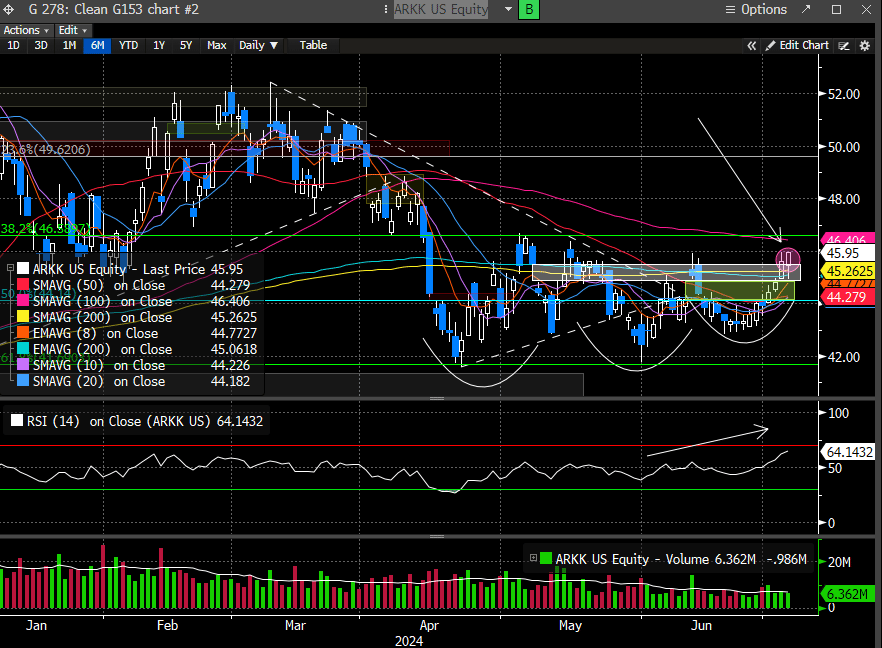The height and width of the screenshot is (648, 882).
Task: Click ARKK US Equity - Volume legend text
Action: click(632, 559)
